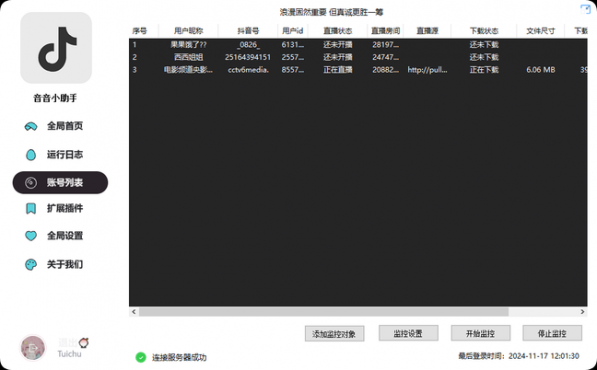This screenshot has width=597, height=370.
Task: Click 停止监控 button
Action: (552, 333)
